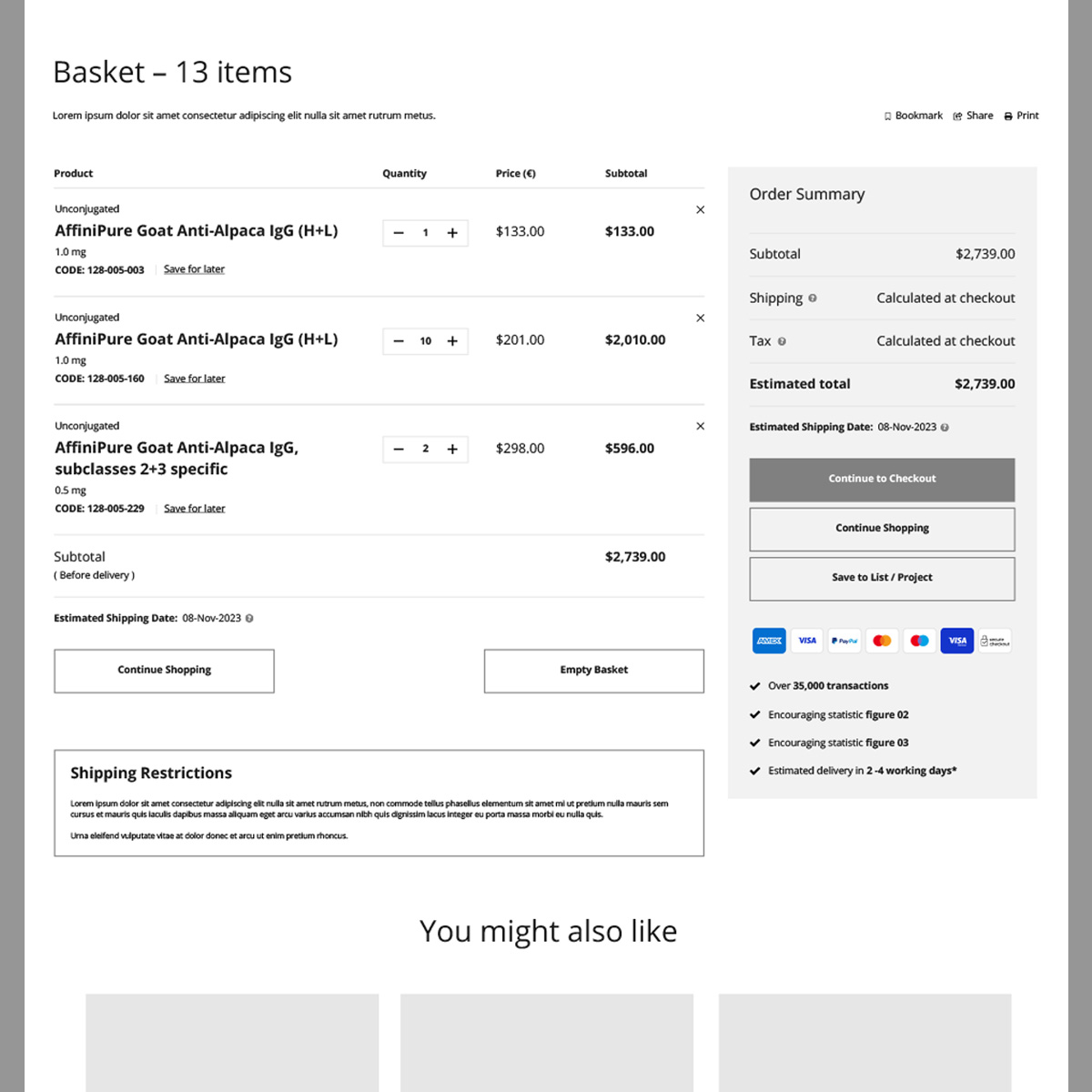Increase quantity for subclasses 2+3 specific item
The height and width of the screenshot is (1092, 1092).
pos(452,449)
